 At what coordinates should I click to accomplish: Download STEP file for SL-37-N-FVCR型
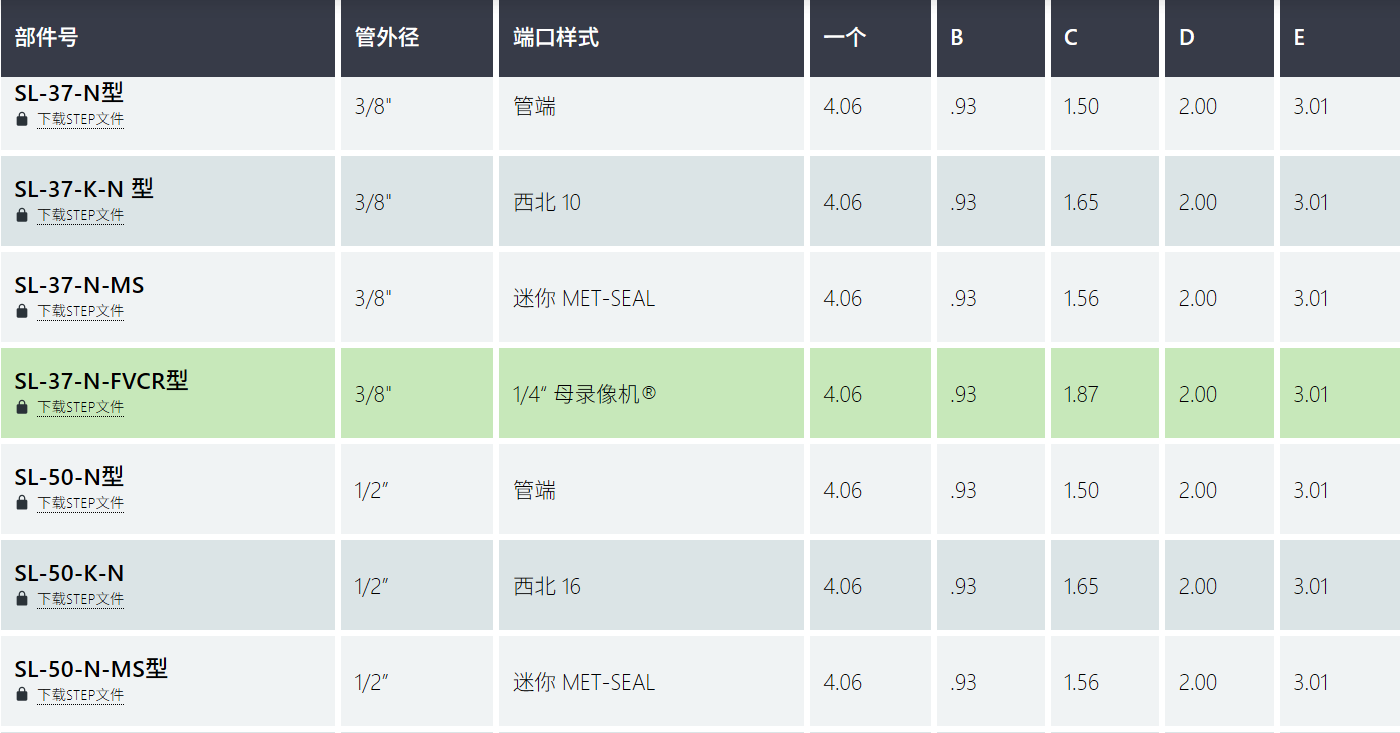81,407
